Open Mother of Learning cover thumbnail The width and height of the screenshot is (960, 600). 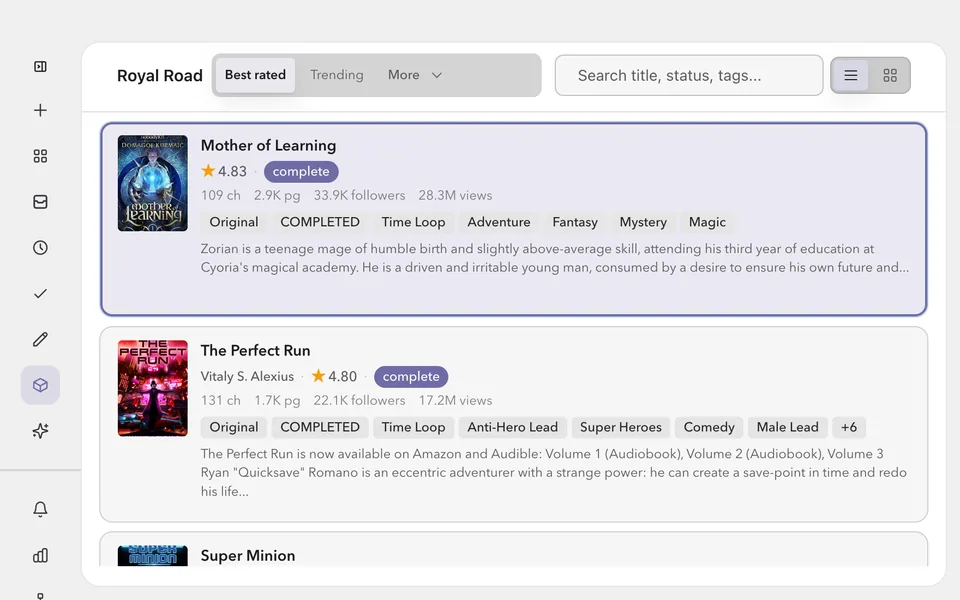point(152,183)
